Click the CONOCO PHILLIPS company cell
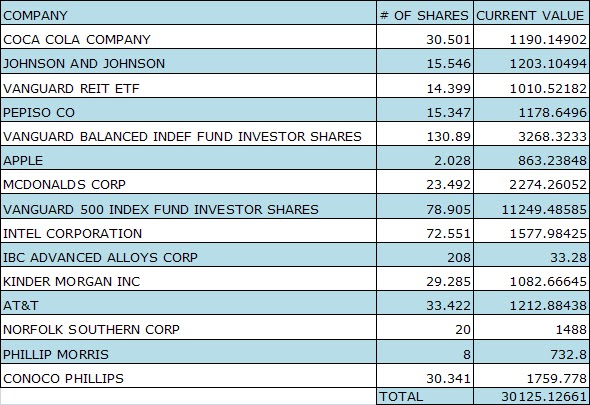 click(x=188, y=376)
